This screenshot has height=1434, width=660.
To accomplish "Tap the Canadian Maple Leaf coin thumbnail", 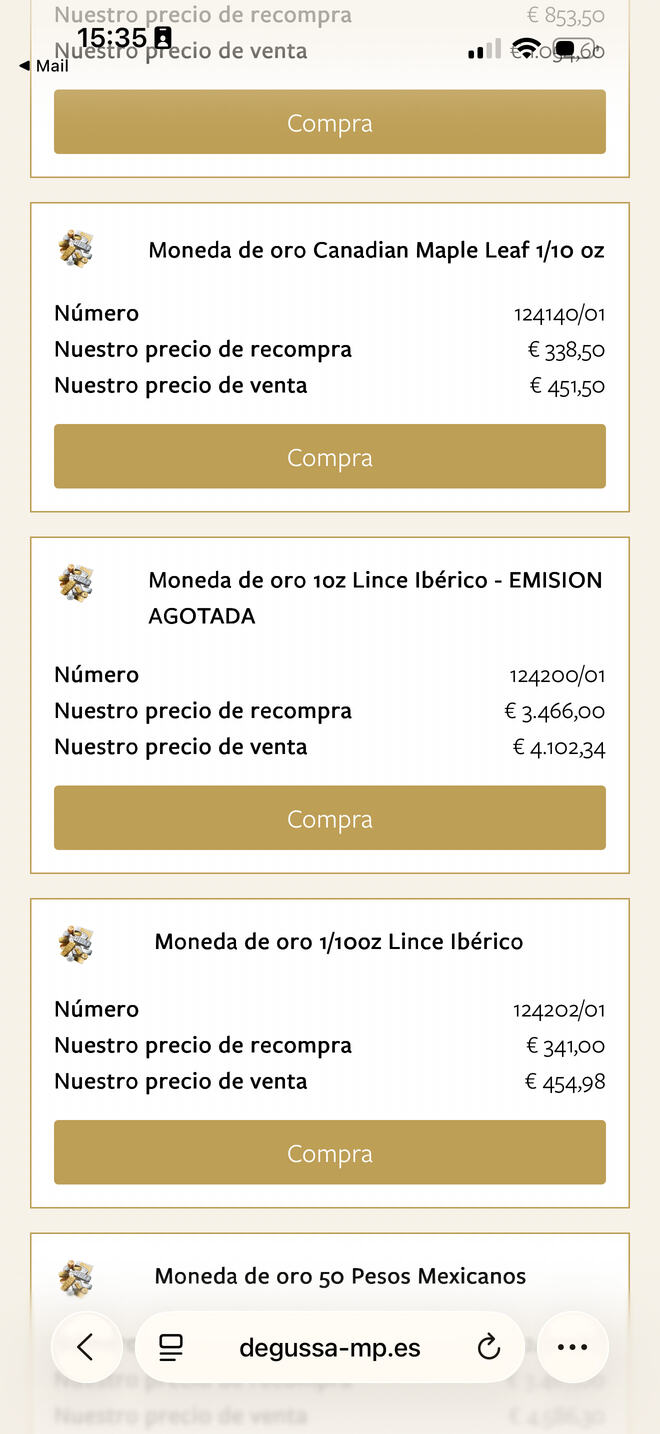I will 76,248.
